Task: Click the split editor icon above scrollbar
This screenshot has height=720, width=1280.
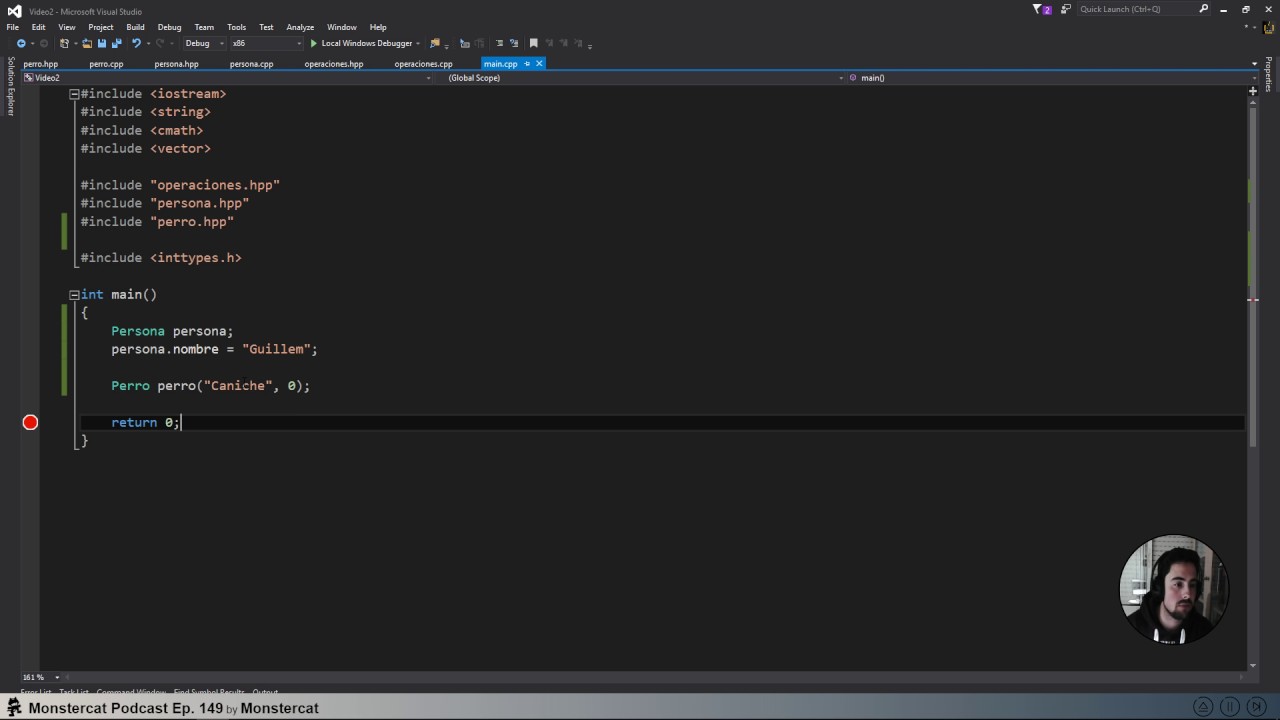Action: point(1252,91)
